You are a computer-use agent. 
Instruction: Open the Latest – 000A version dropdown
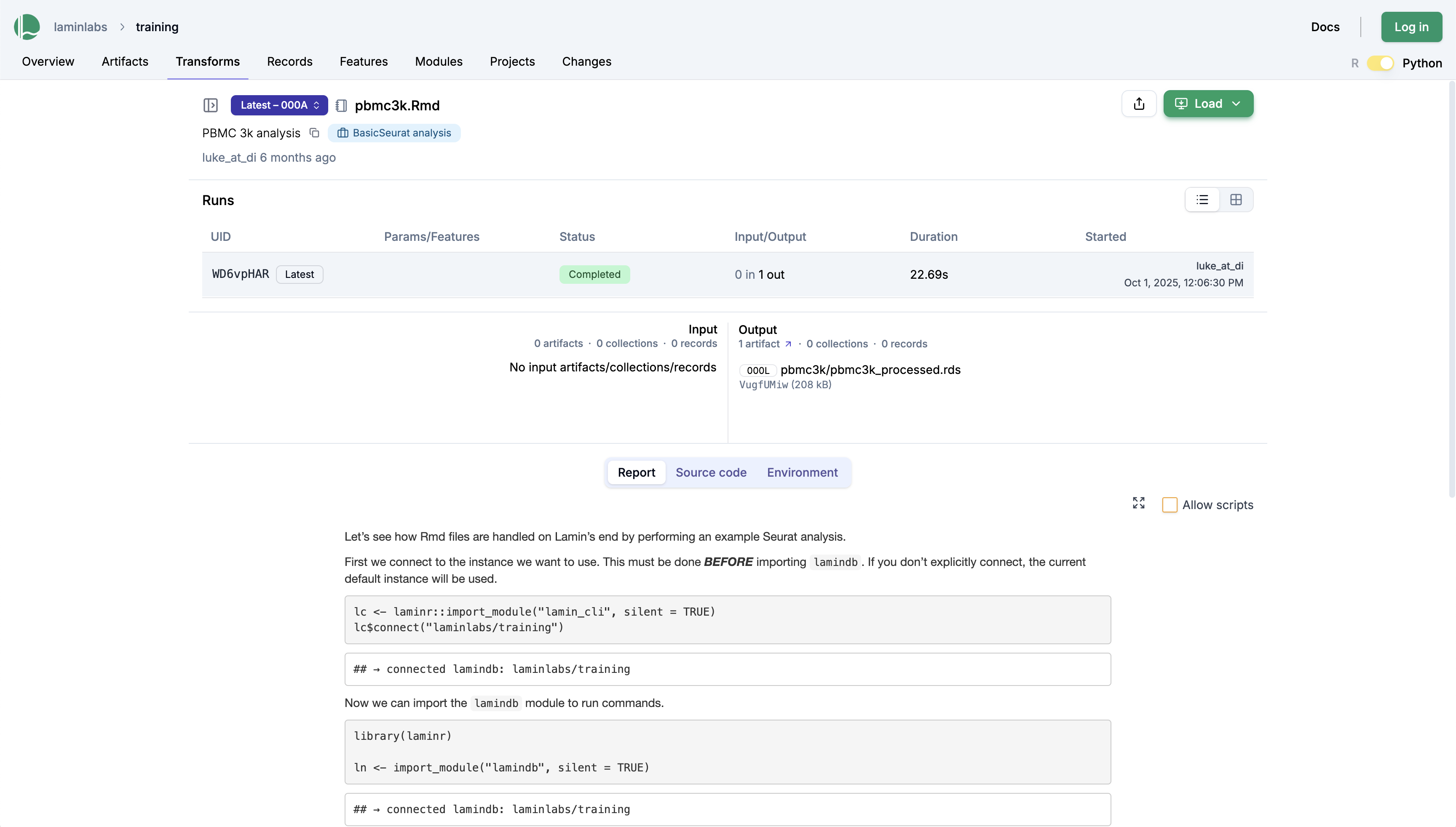[279, 105]
